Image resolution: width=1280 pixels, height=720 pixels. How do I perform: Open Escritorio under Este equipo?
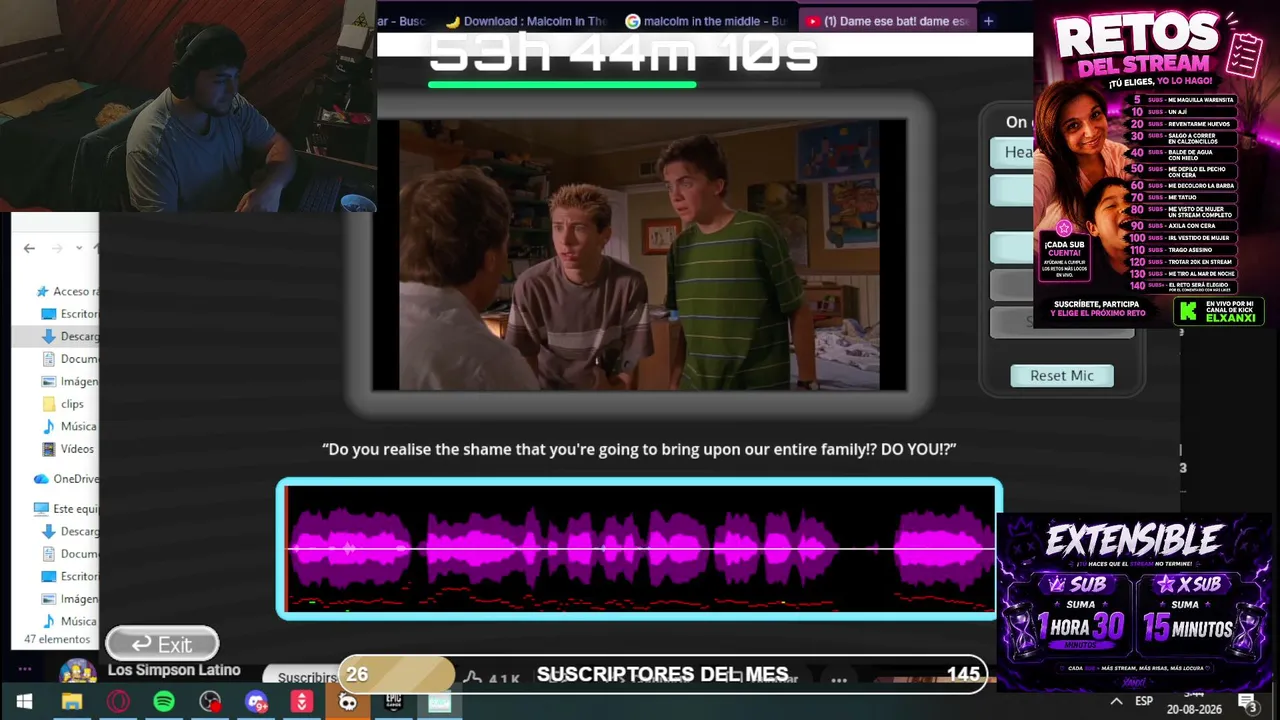70,576
